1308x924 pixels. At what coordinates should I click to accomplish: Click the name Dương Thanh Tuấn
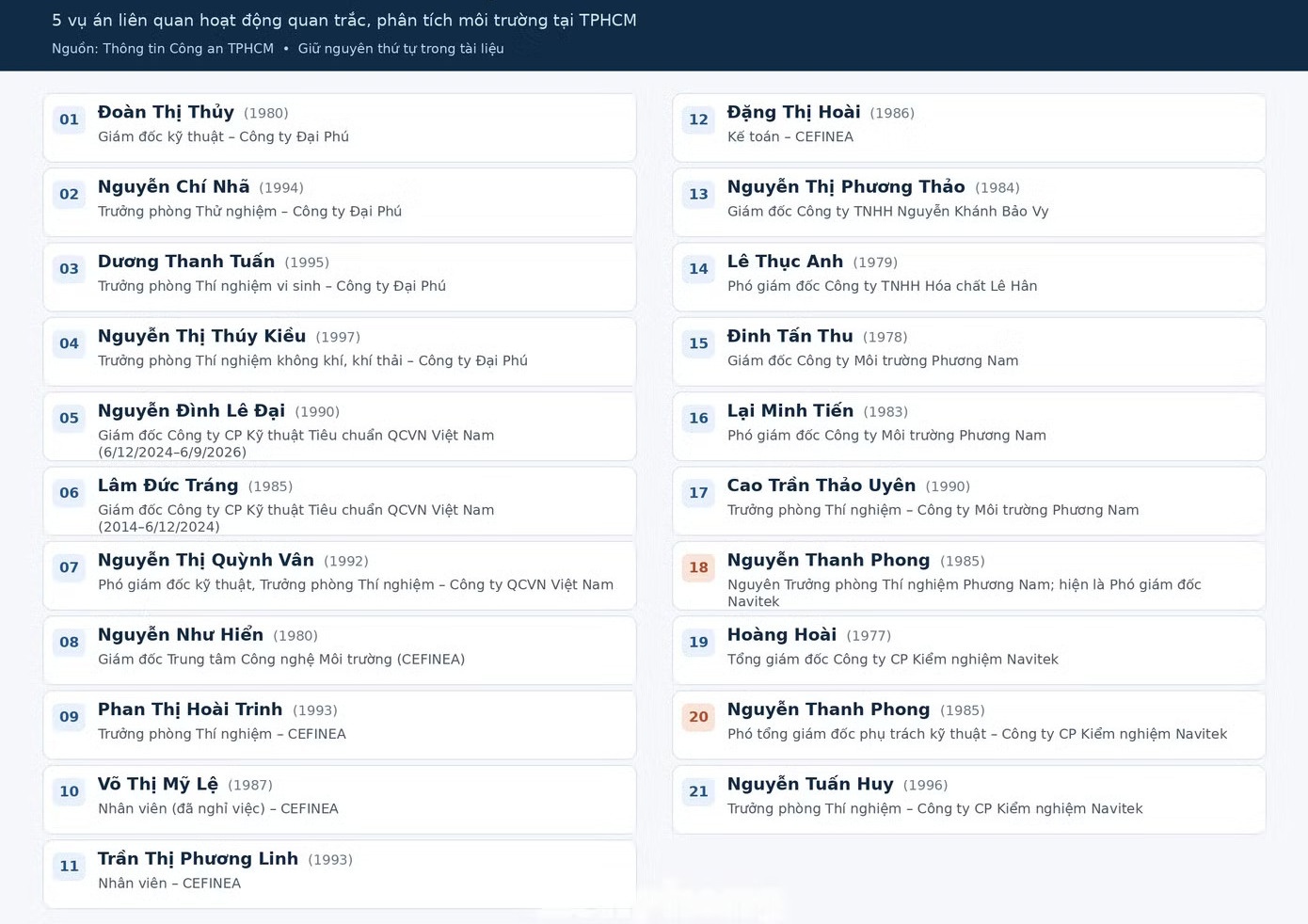(186, 262)
